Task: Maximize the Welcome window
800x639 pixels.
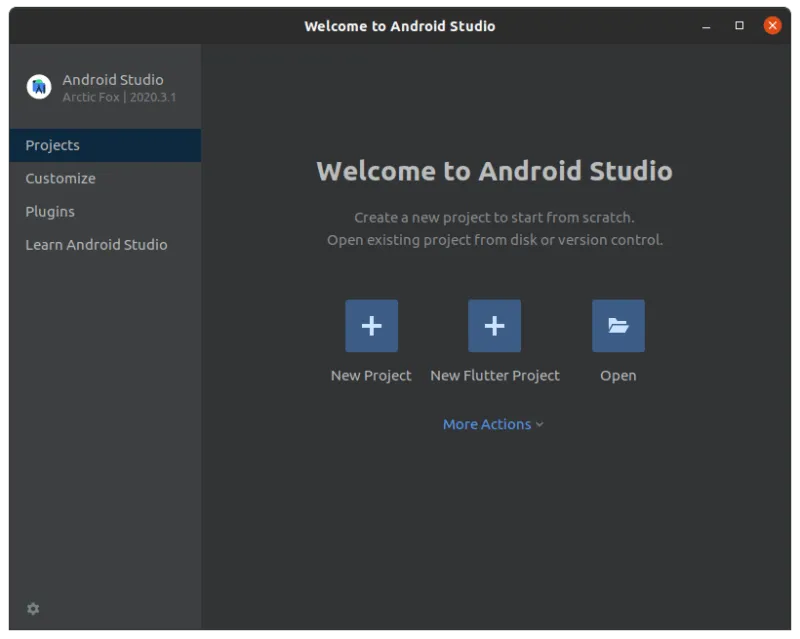Action: pyautogui.click(x=740, y=25)
